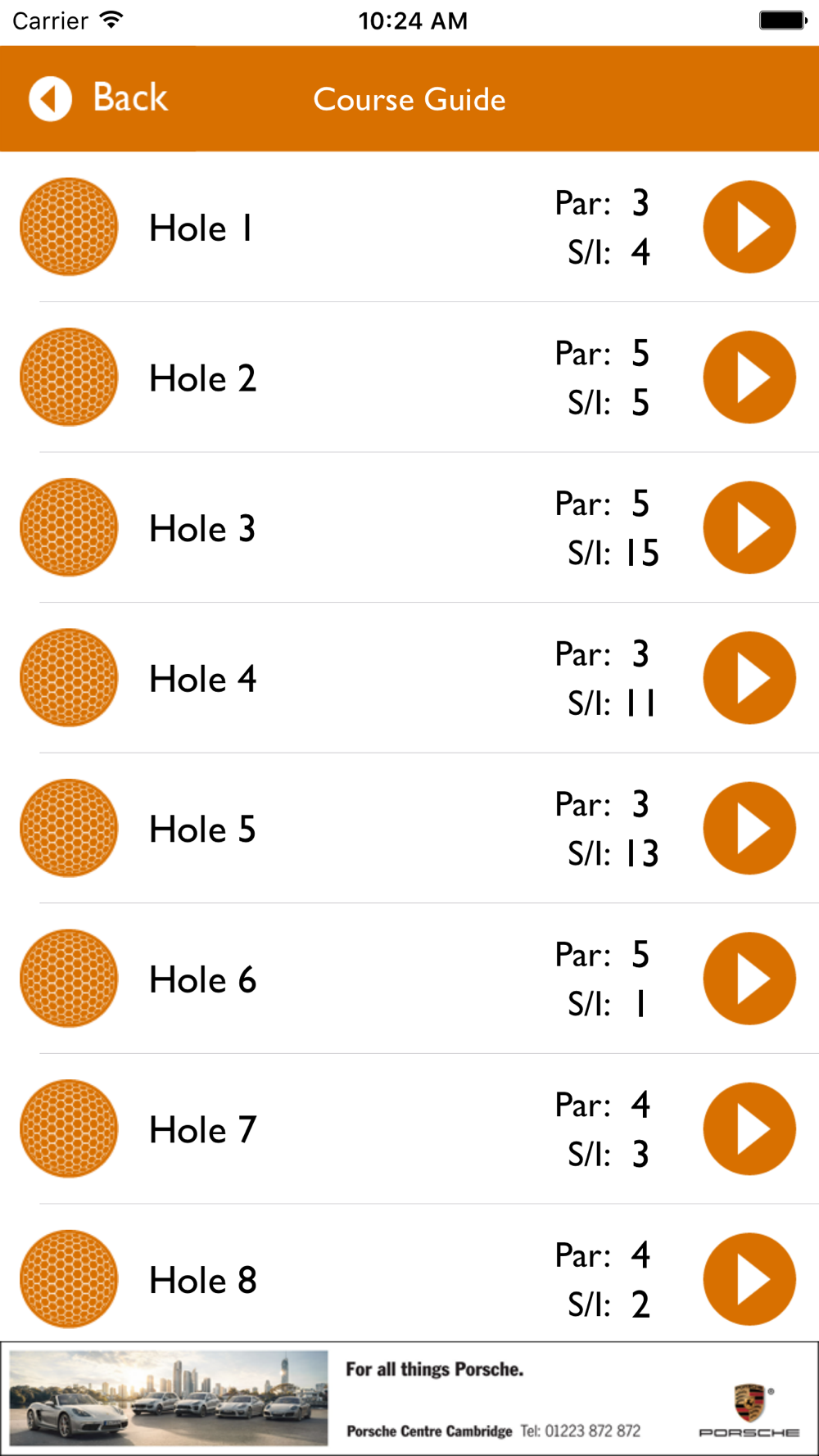The width and height of the screenshot is (819, 1456).
Task: Tap the Porsche cars ad thumbnail
Action: [x=169, y=1398]
